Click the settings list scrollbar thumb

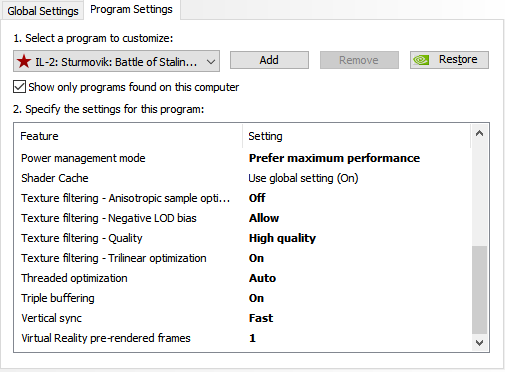point(479,290)
